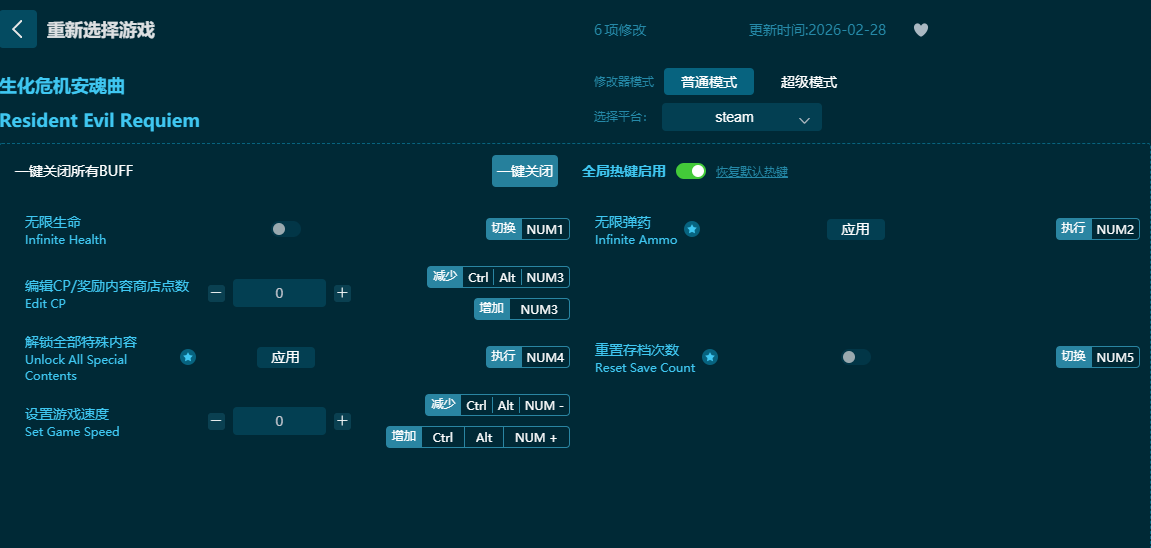1151x548 pixels.
Task: Click 应用 button for Infinite Ammo
Action: point(855,229)
